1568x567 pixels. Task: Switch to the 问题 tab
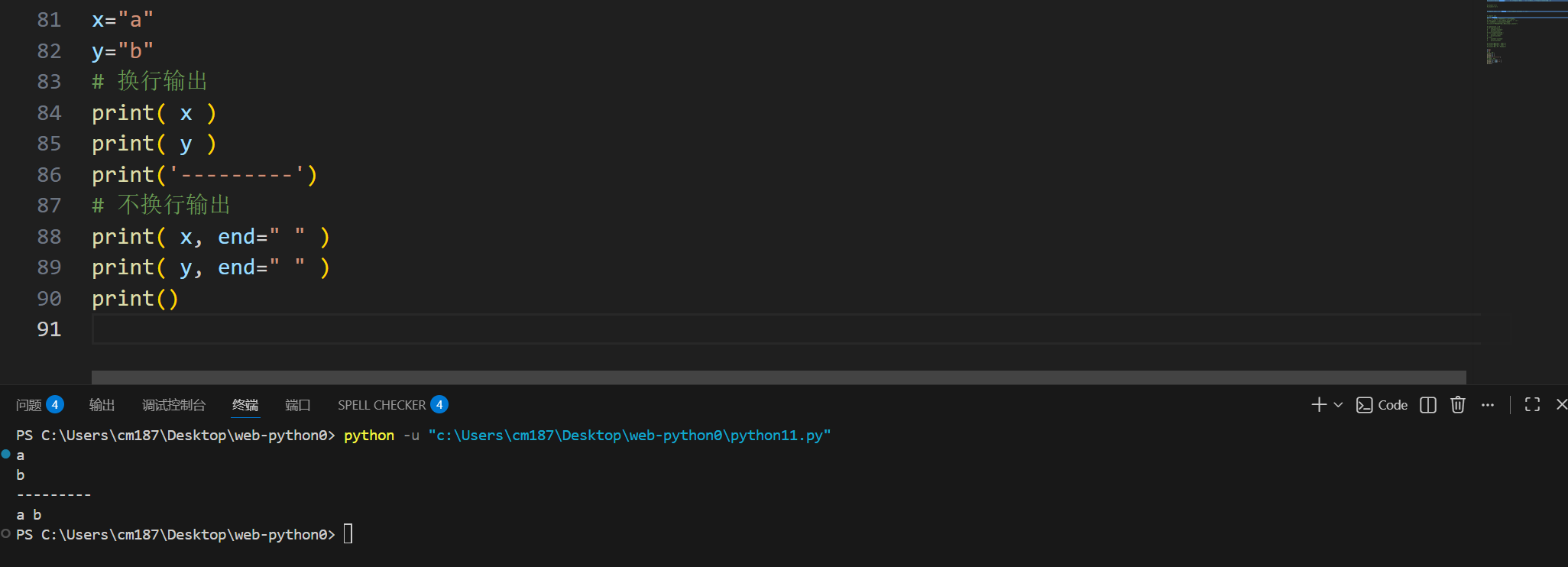[29, 405]
